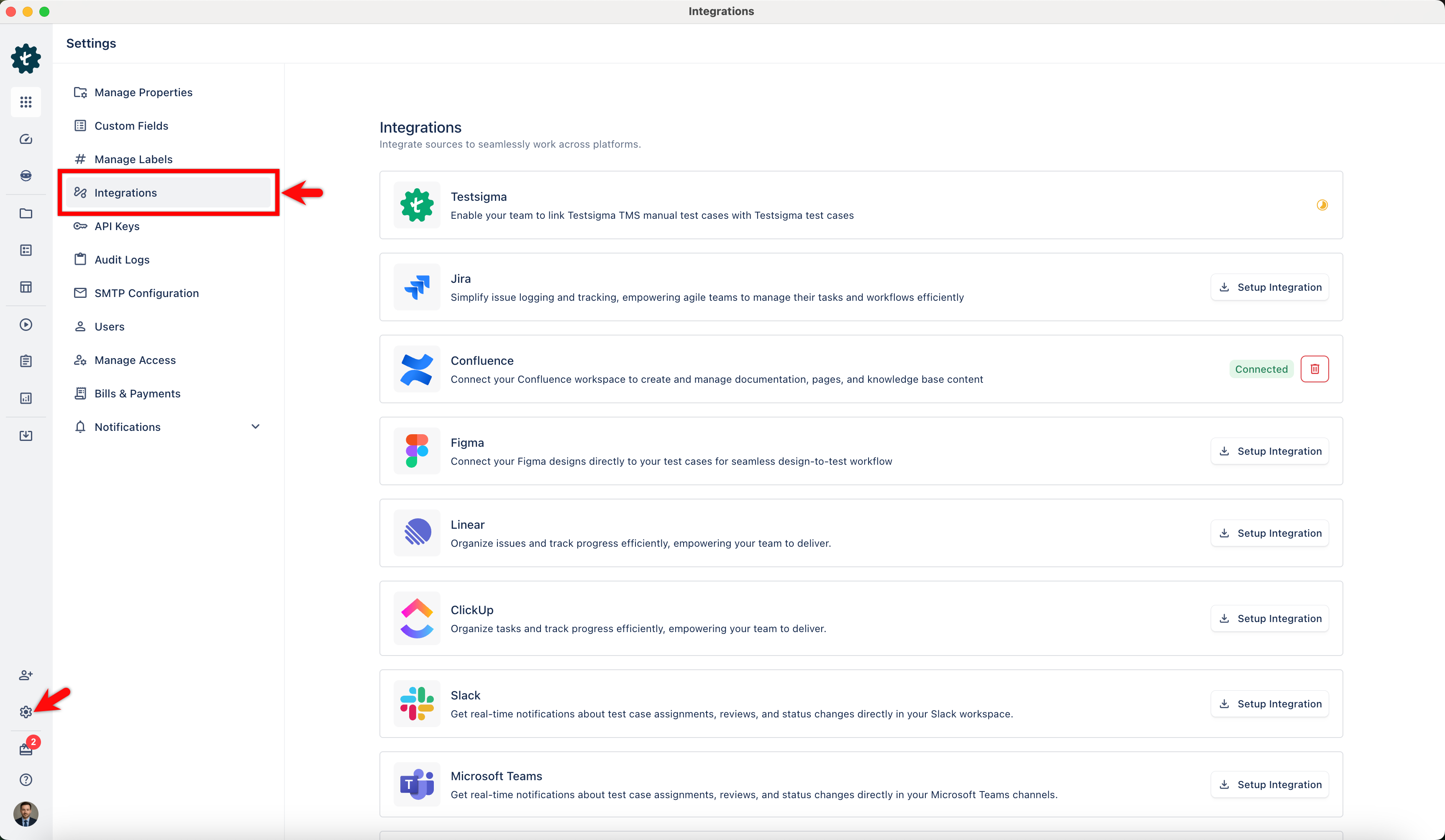Click Setup Integration for Slack
The height and width of the screenshot is (840, 1445).
click(x=1270, y=704)
